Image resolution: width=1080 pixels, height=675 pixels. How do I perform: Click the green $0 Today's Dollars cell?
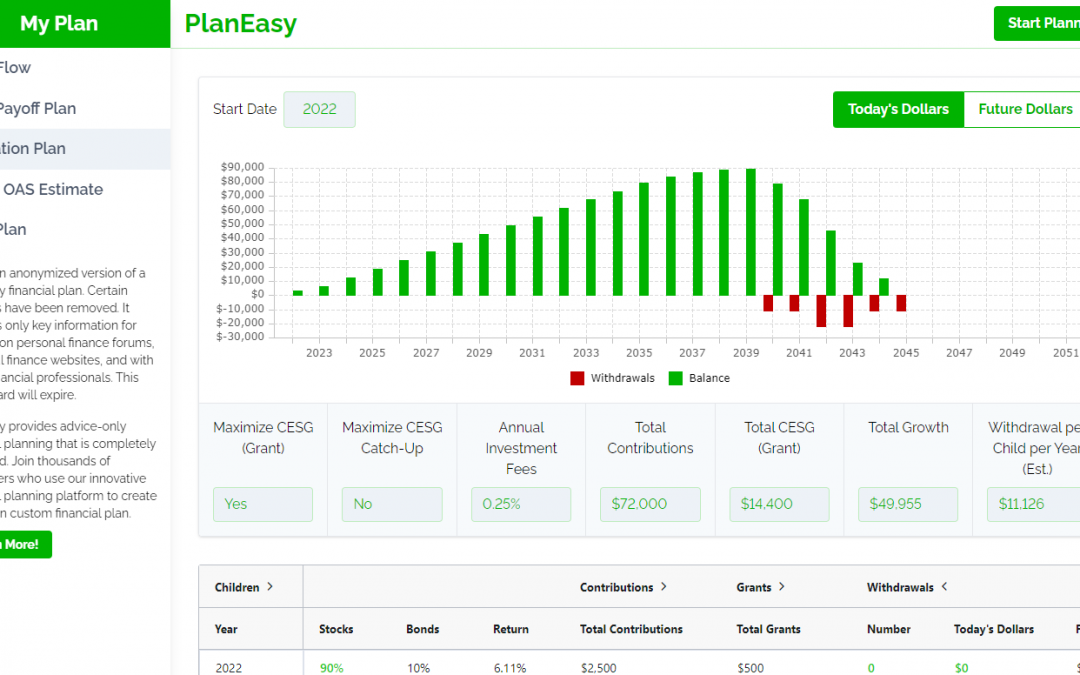click(x=962, y=667)
